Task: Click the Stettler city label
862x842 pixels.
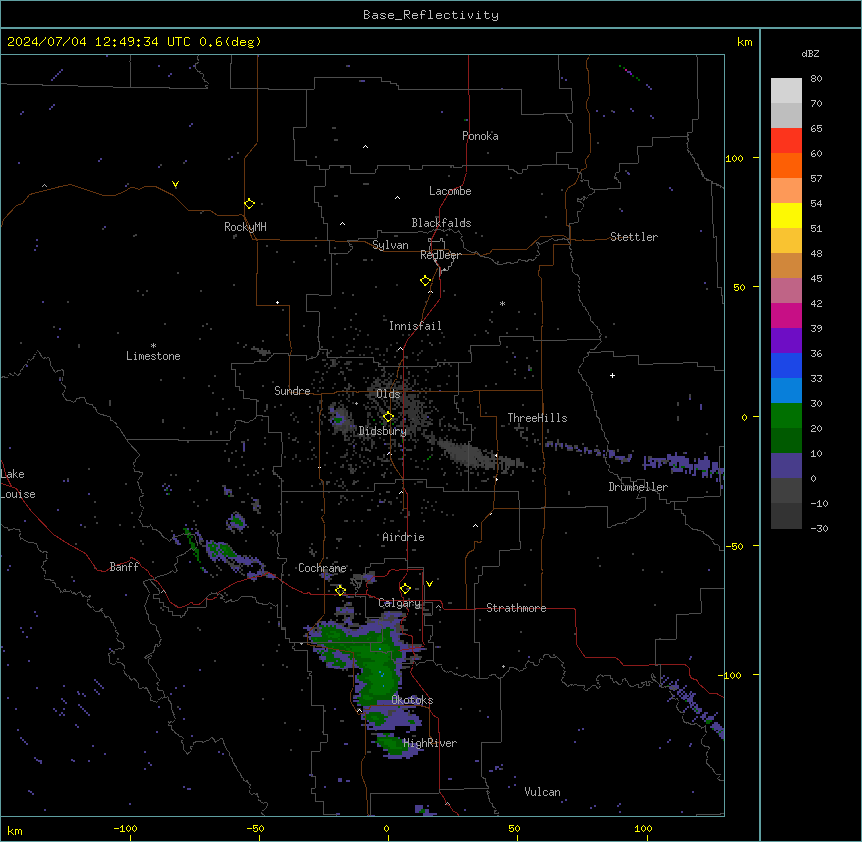Action: (634, 237)
